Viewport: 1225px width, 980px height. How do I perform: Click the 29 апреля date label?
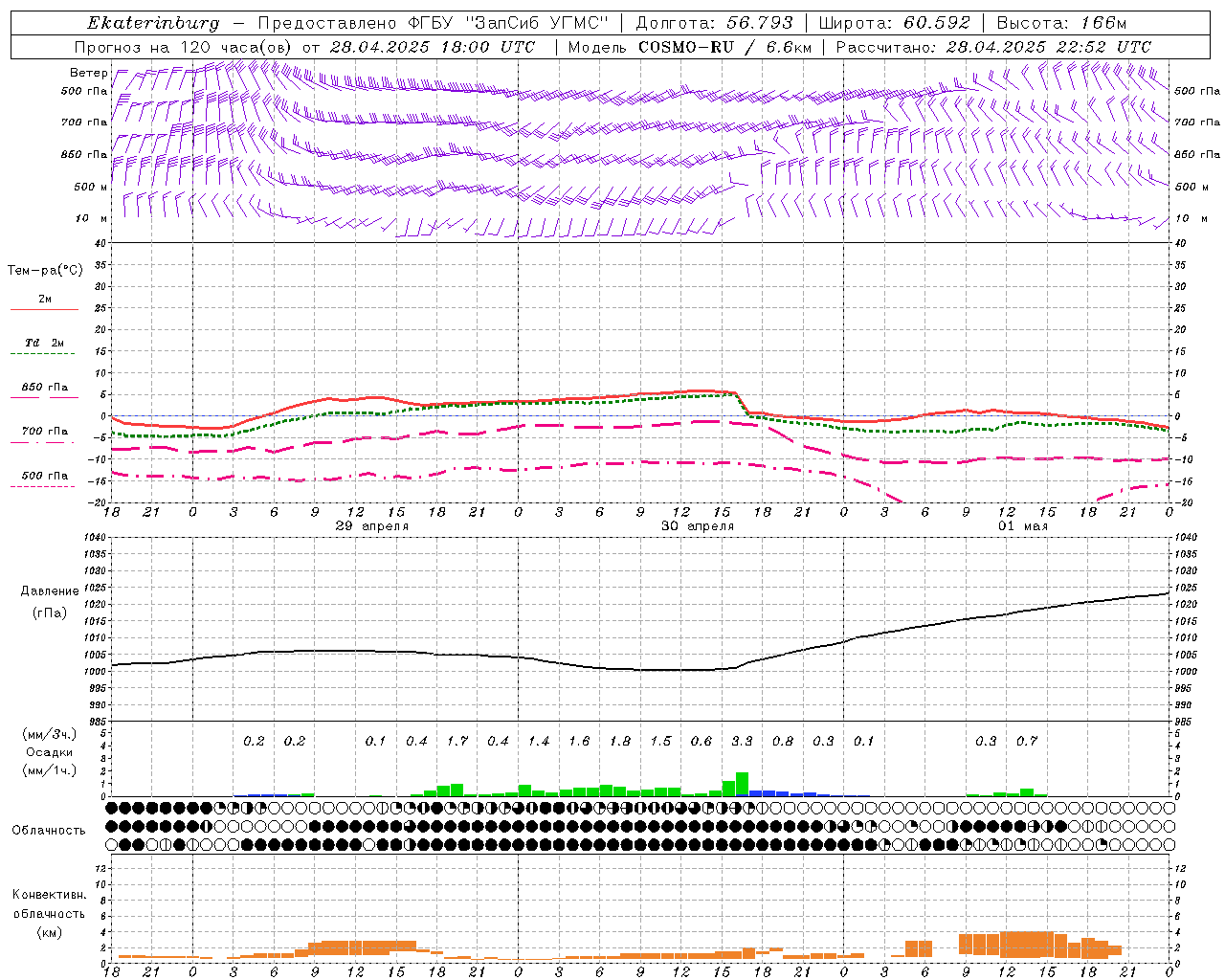372,526
